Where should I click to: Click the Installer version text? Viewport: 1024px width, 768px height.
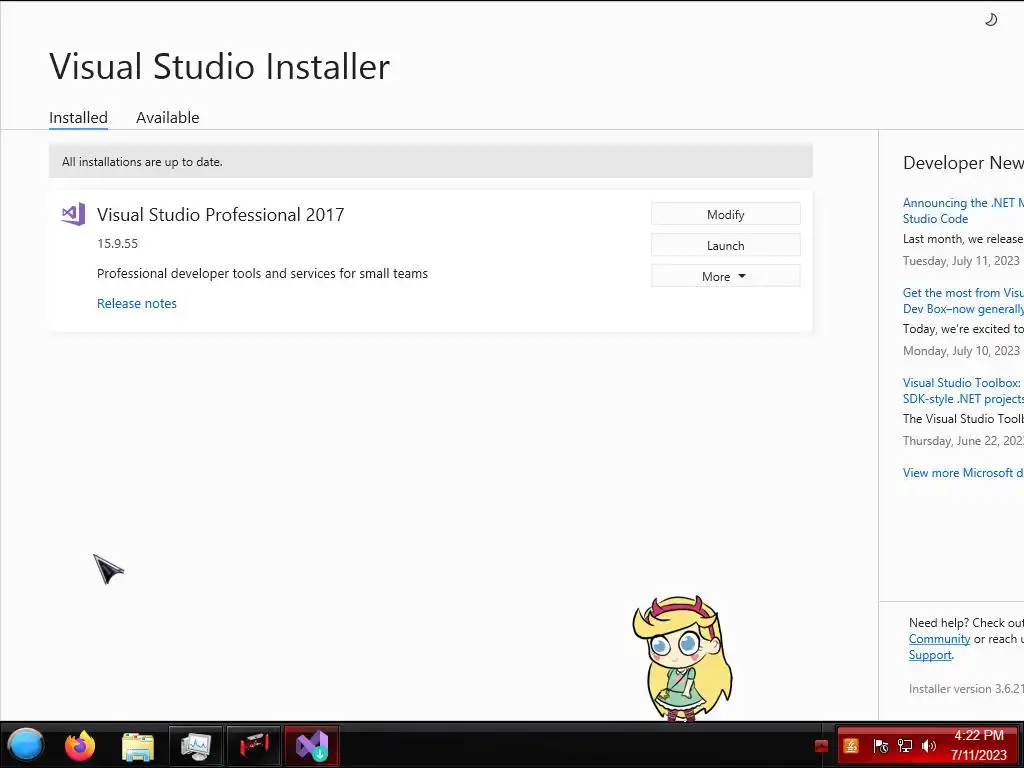[x=966, y=688]
